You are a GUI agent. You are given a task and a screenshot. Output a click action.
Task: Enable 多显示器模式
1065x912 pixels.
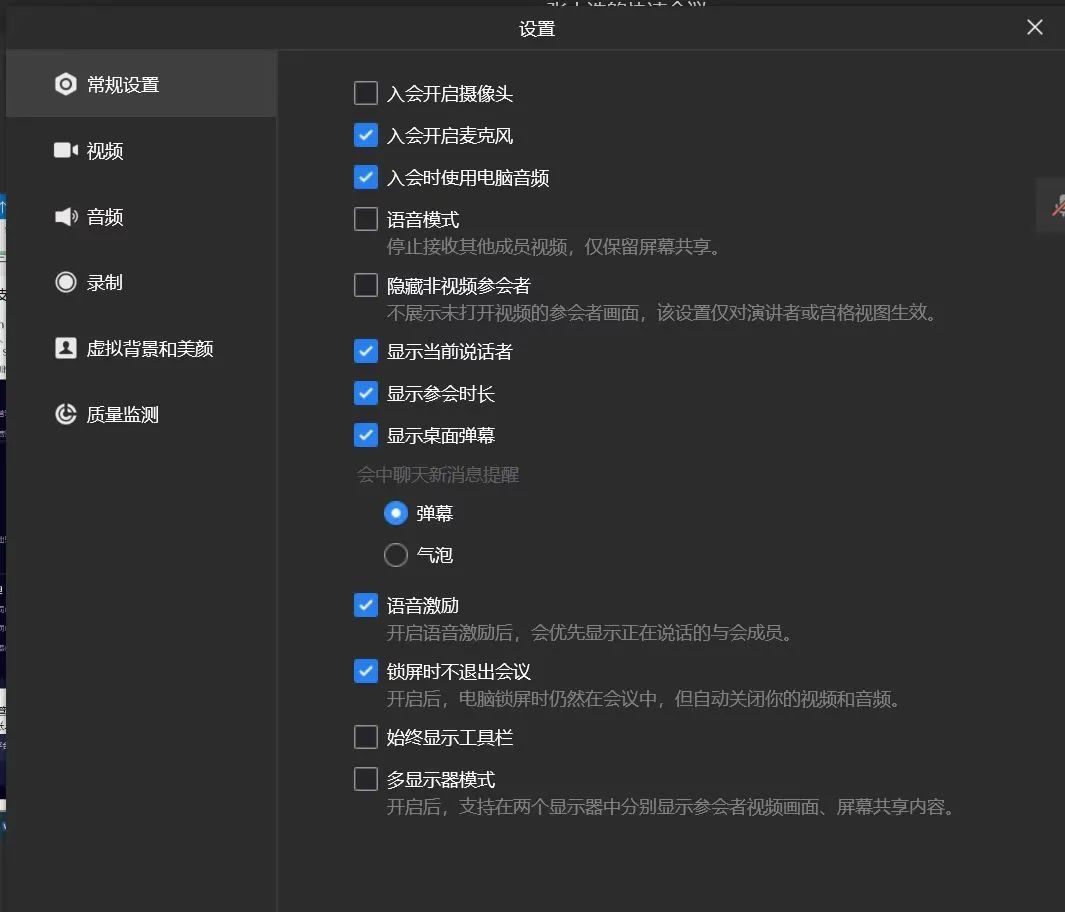pyautogui.click(x=366, y=779)
